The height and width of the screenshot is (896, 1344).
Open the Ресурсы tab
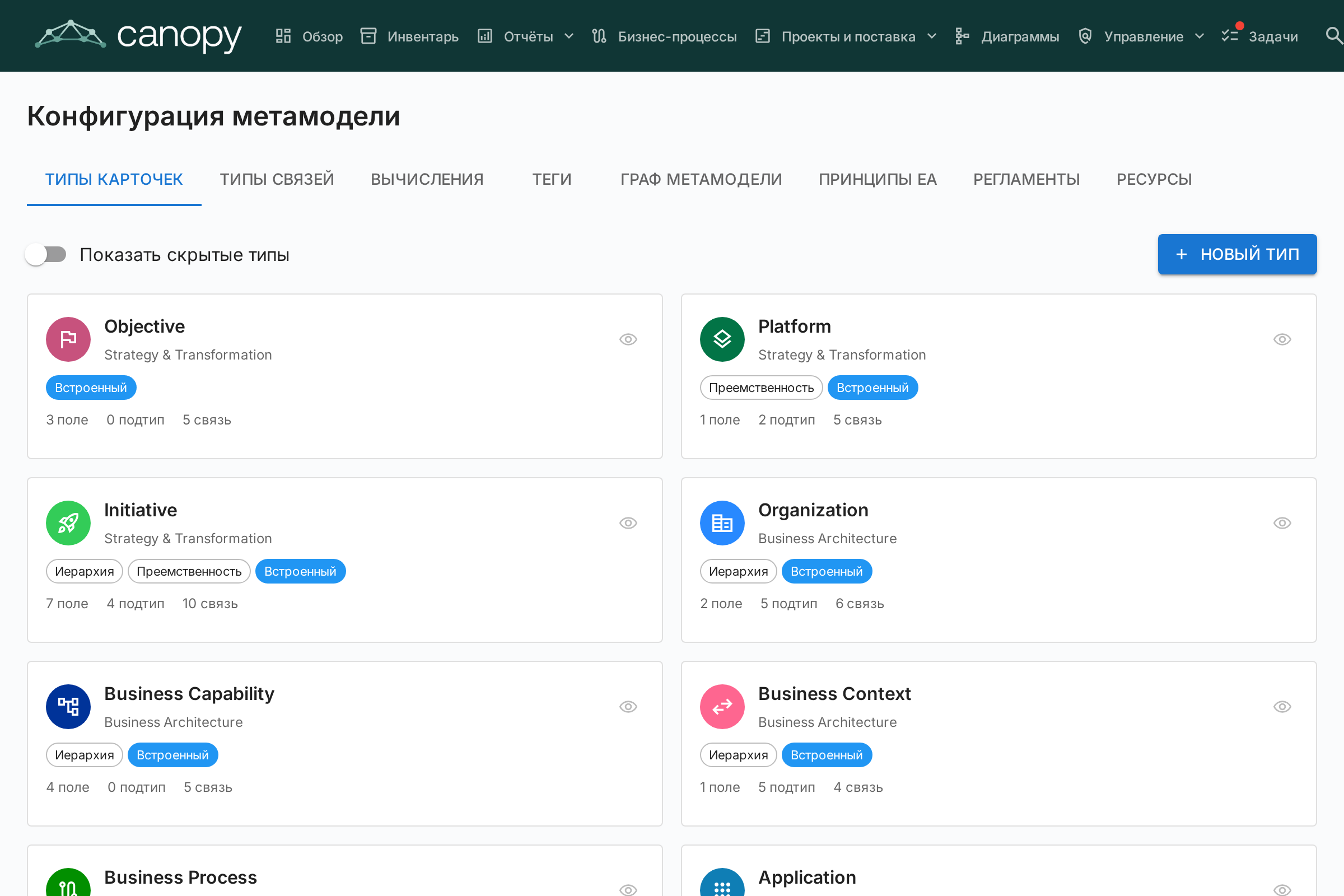(1154, 179)
